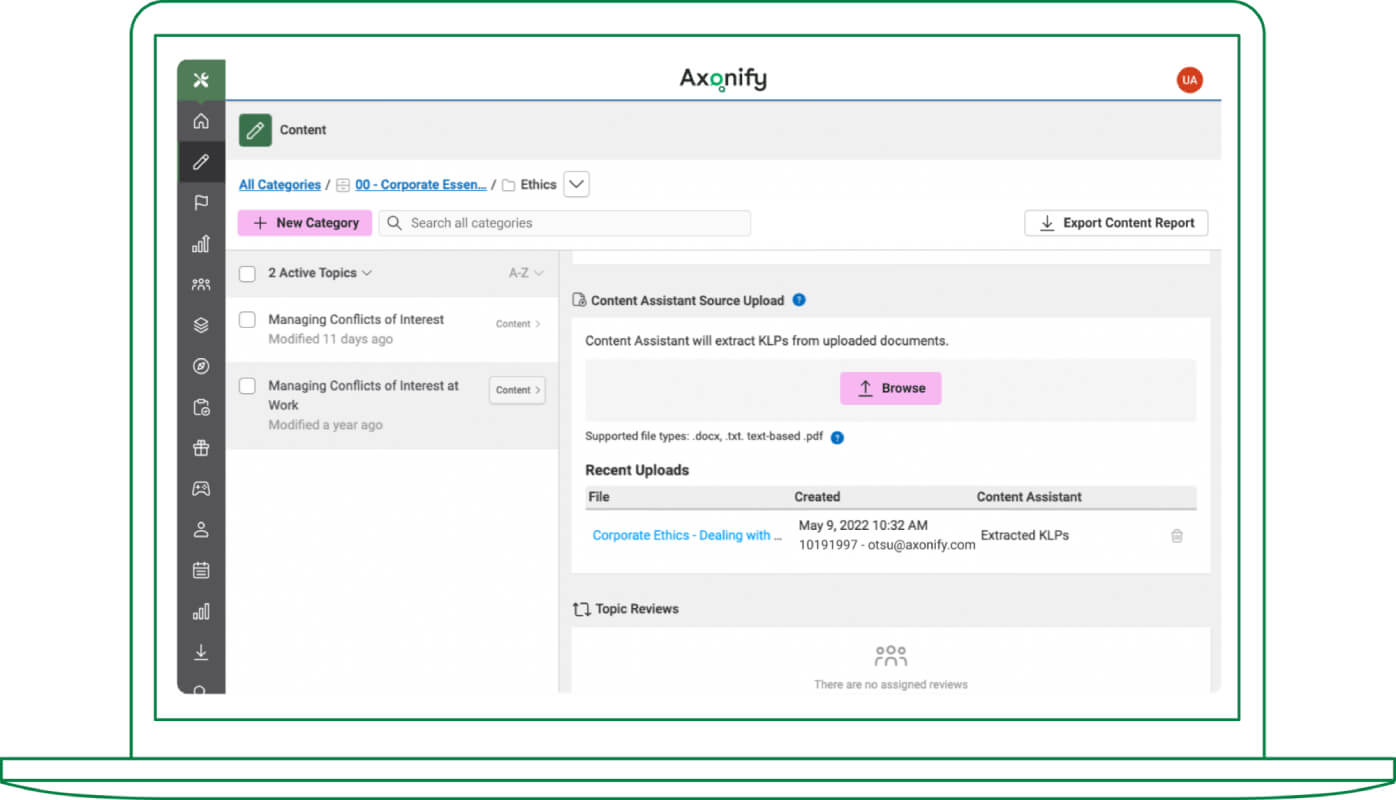Open the stacked layers icon in sidebar
The height and width of the screenshot is (800, 1396).
coord(201,325)
